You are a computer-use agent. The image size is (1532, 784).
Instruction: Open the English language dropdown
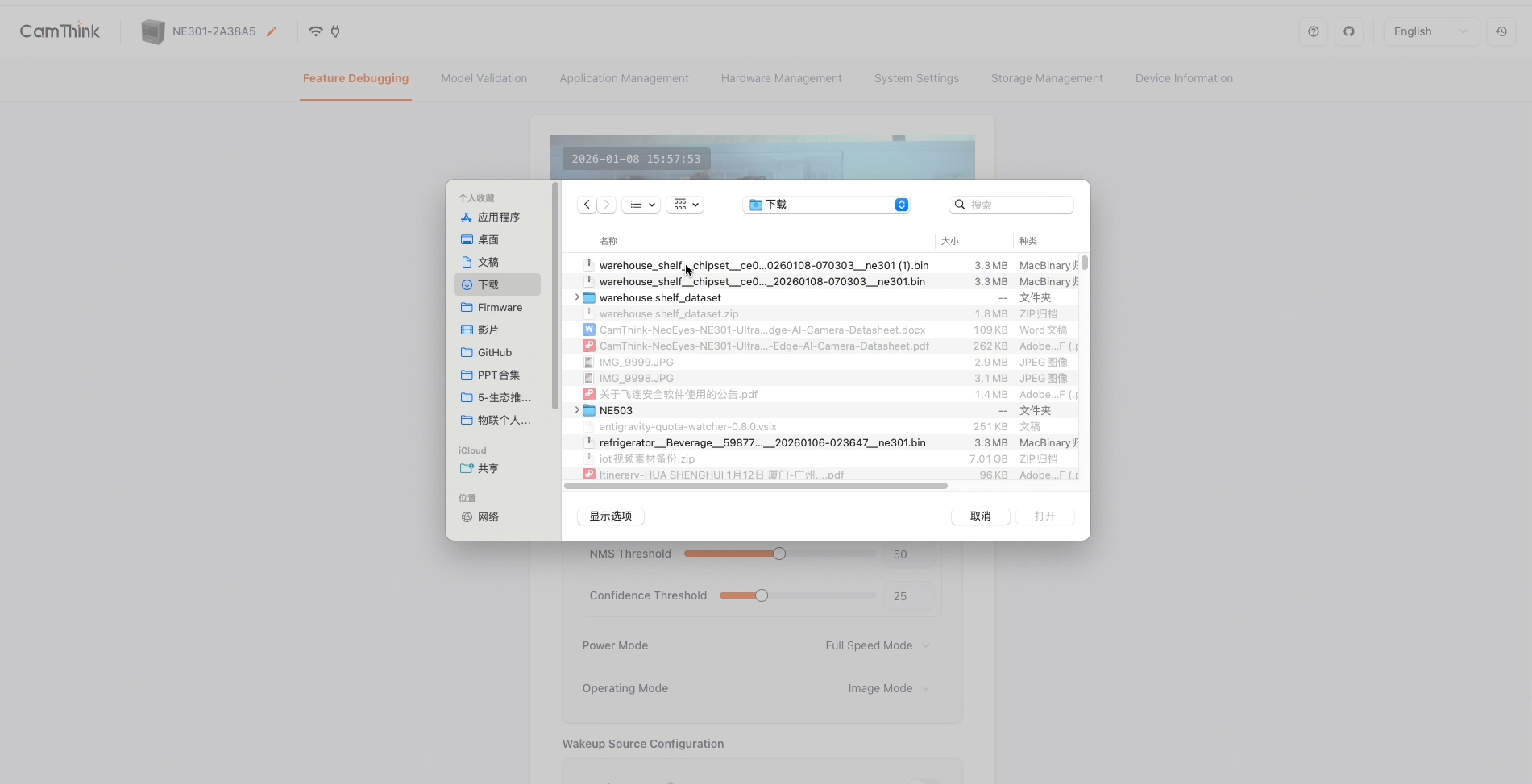[x=1430, y=31]
